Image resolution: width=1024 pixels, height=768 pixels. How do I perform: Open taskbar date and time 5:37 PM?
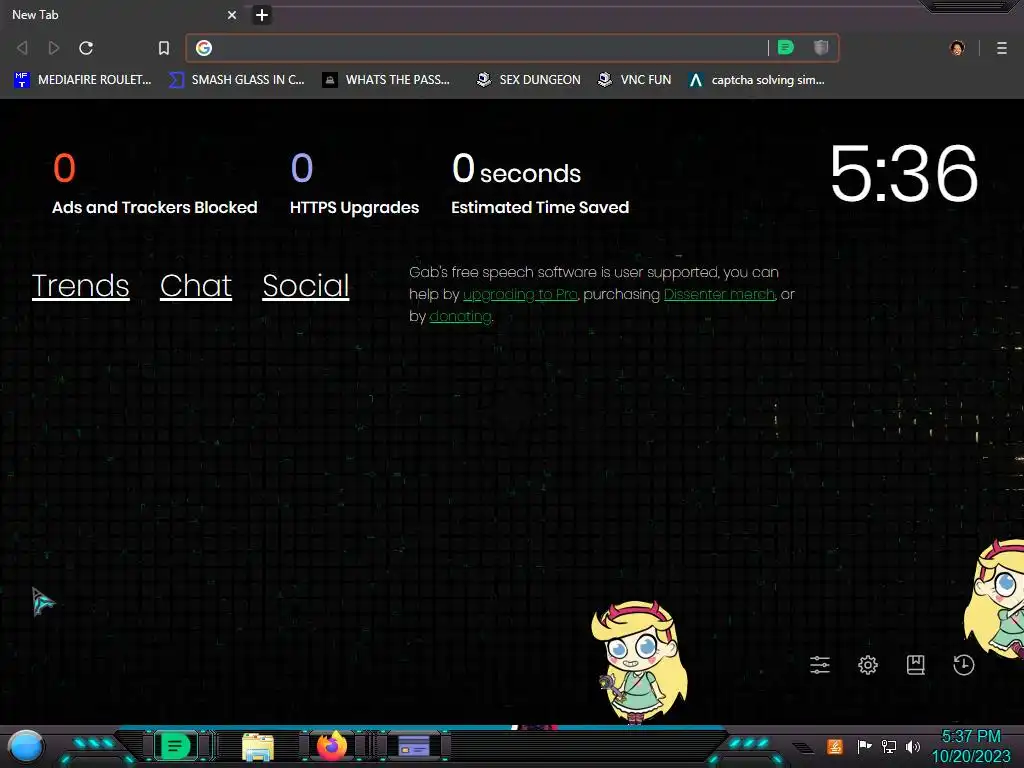[971, 746]
